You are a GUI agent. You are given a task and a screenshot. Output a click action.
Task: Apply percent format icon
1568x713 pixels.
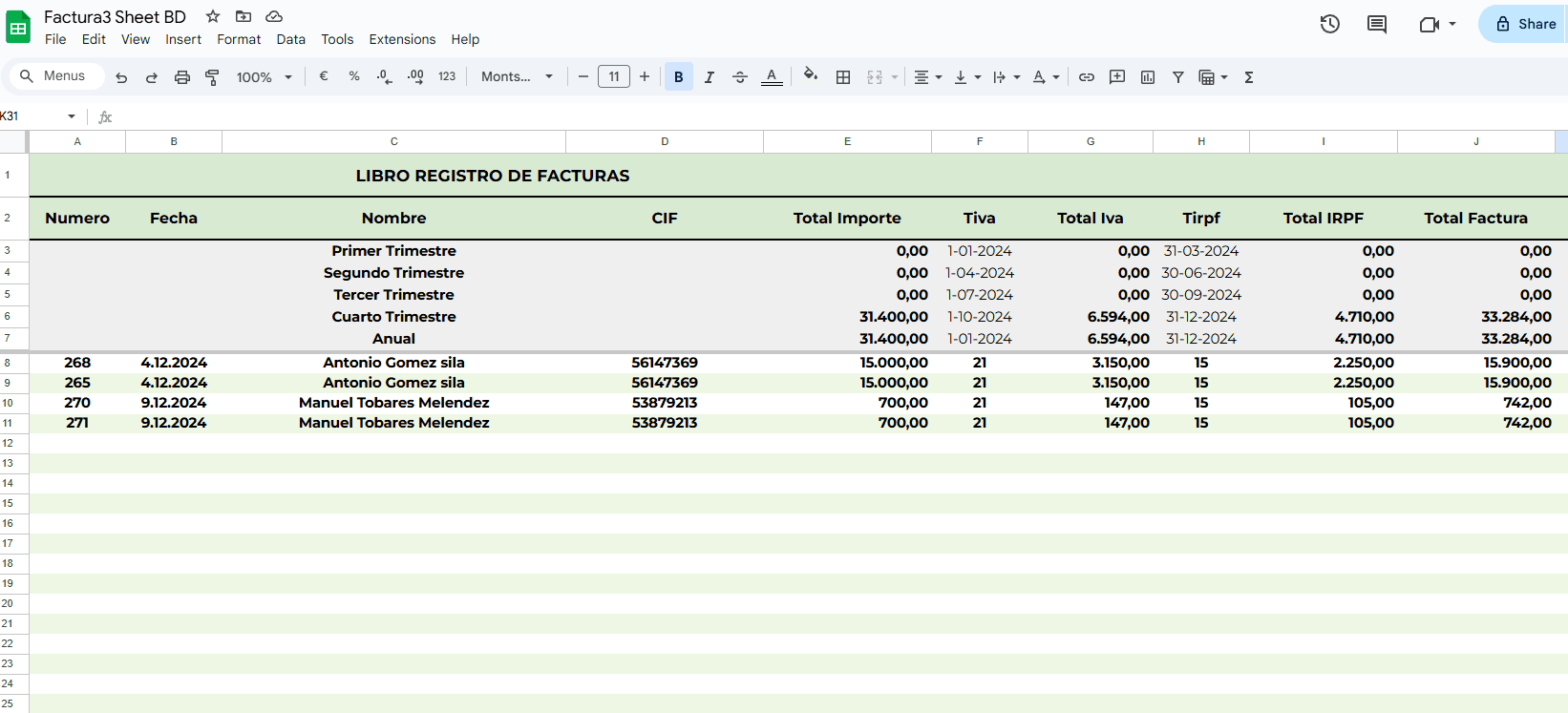[354, 76]
